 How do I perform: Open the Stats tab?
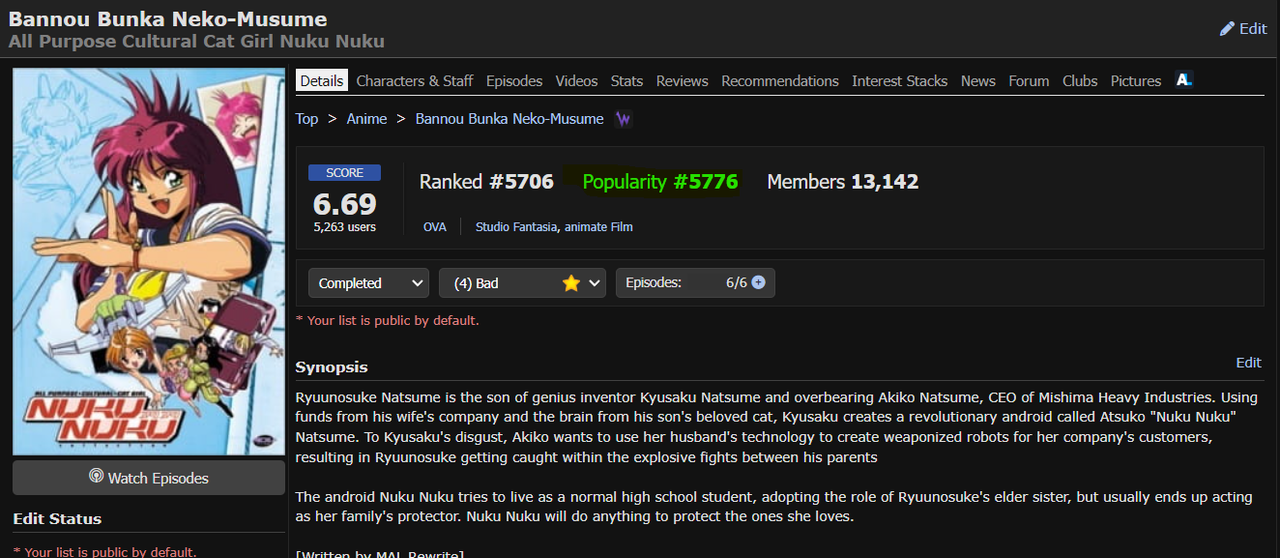[627, 81]
